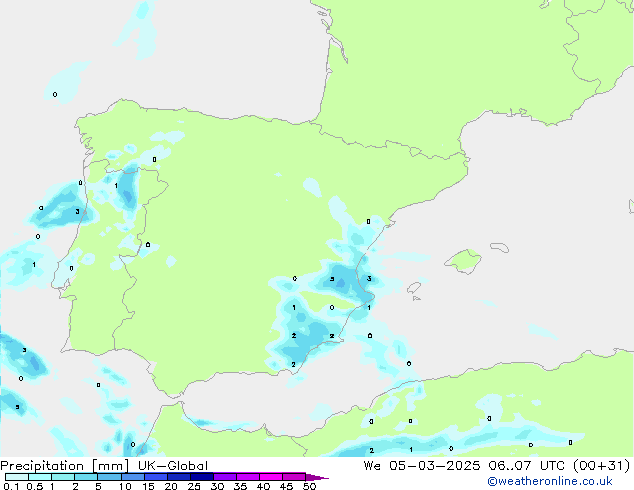Click the 40–45 mm magenta legend band
The height and width of the screenshot is (490, 634).
271,477
